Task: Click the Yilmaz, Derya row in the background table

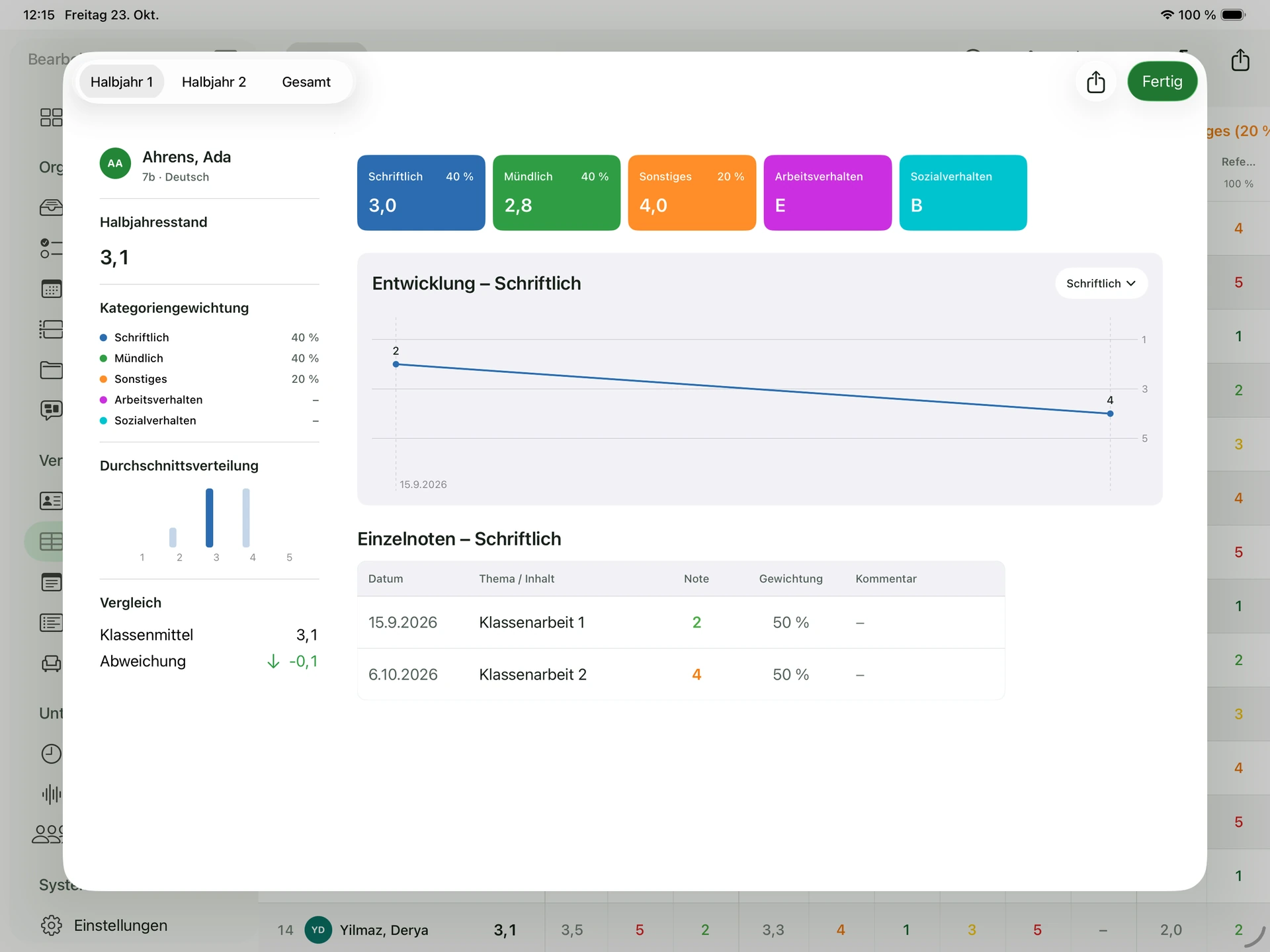Action: [764, 930]
